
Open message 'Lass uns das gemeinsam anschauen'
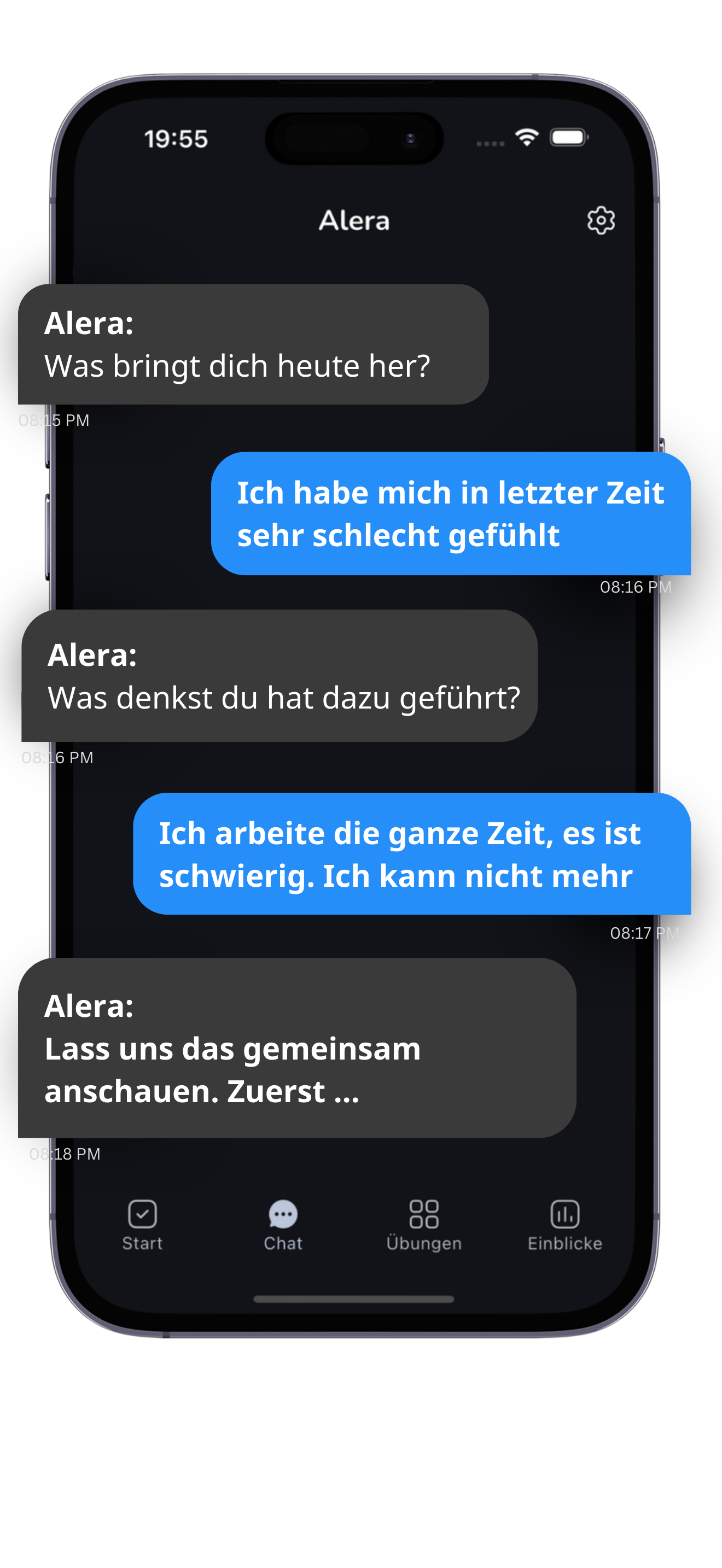click(x=297, y=1048)
